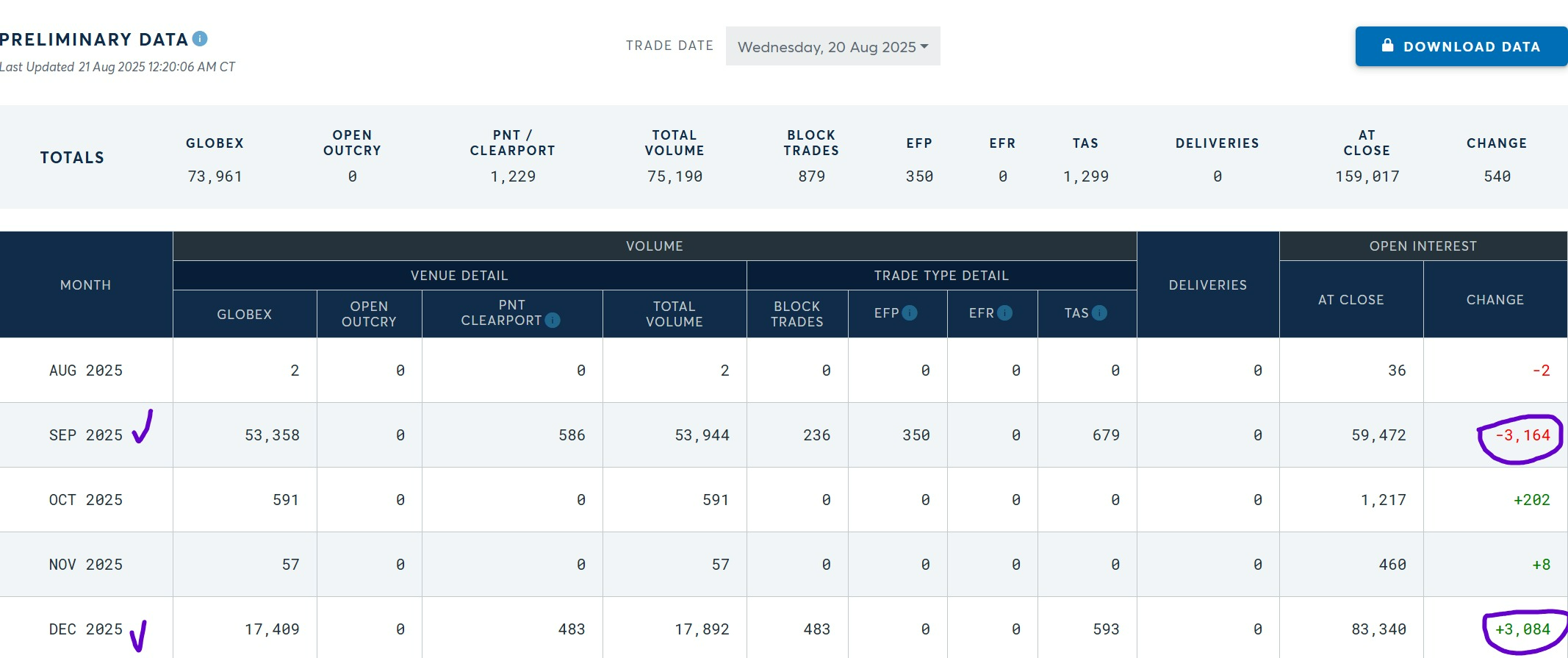Click the Month column header
Image resolution: width=1568 pixels, height=658 pixels.
click(86, 285)
